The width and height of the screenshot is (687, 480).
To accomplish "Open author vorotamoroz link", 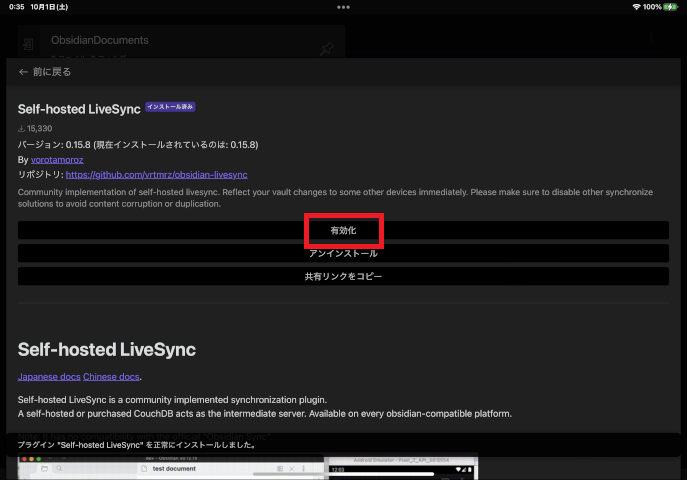I will [x=57, y=160].
